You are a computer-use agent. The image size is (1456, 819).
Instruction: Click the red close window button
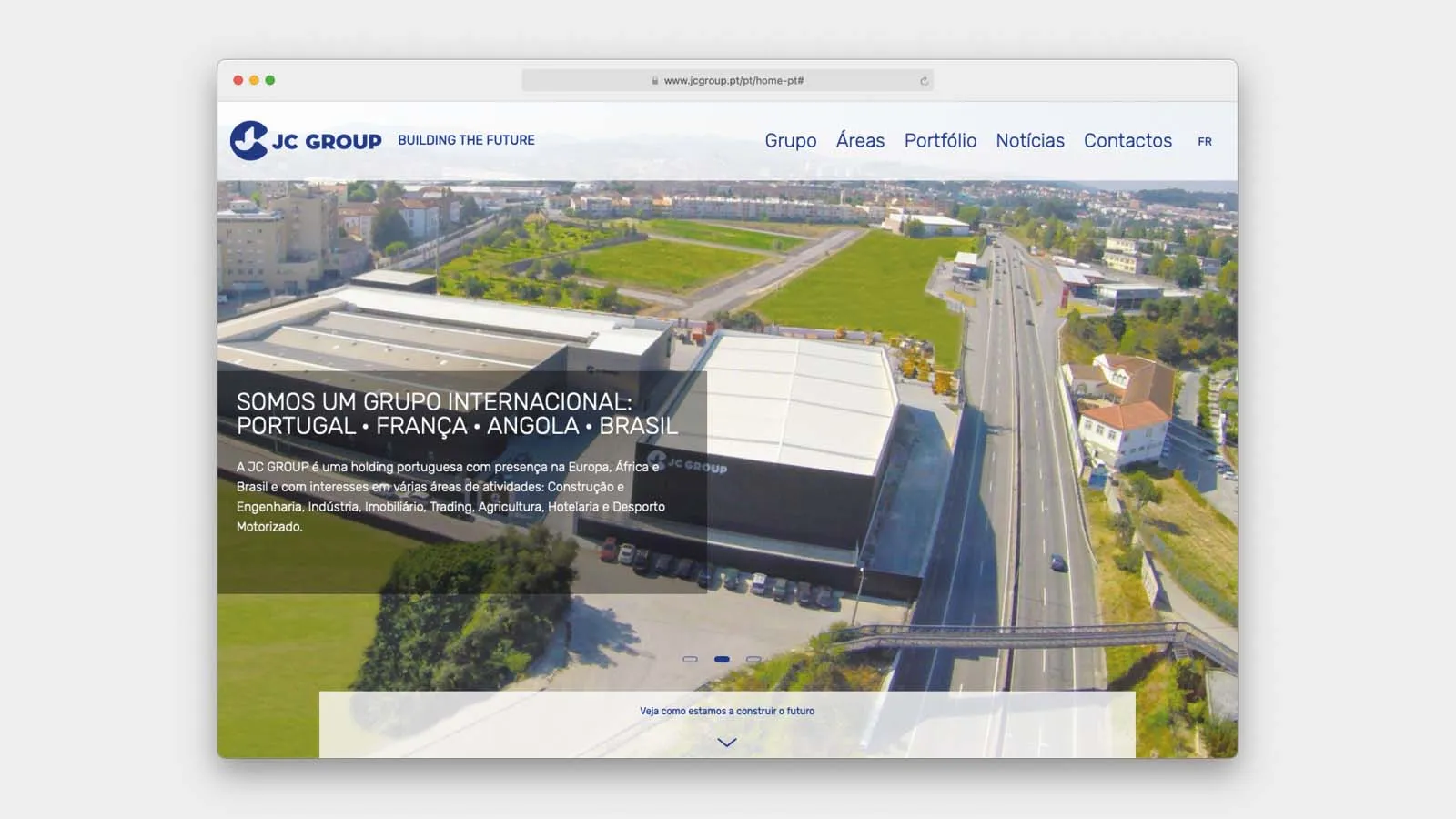[x=238, y=80]
